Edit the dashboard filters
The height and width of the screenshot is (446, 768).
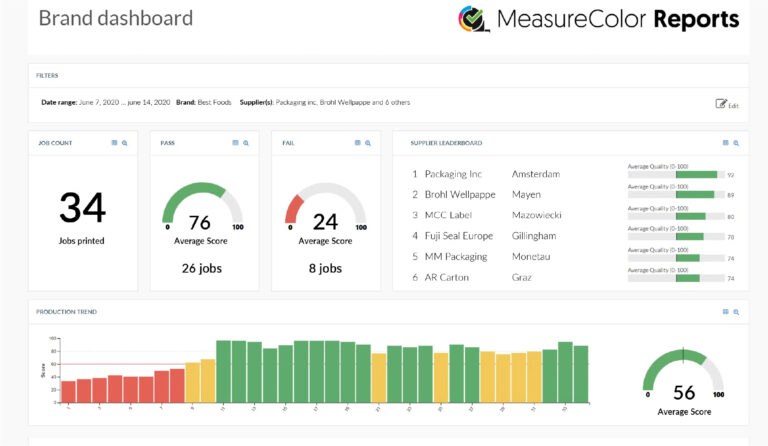pos(727,104)
